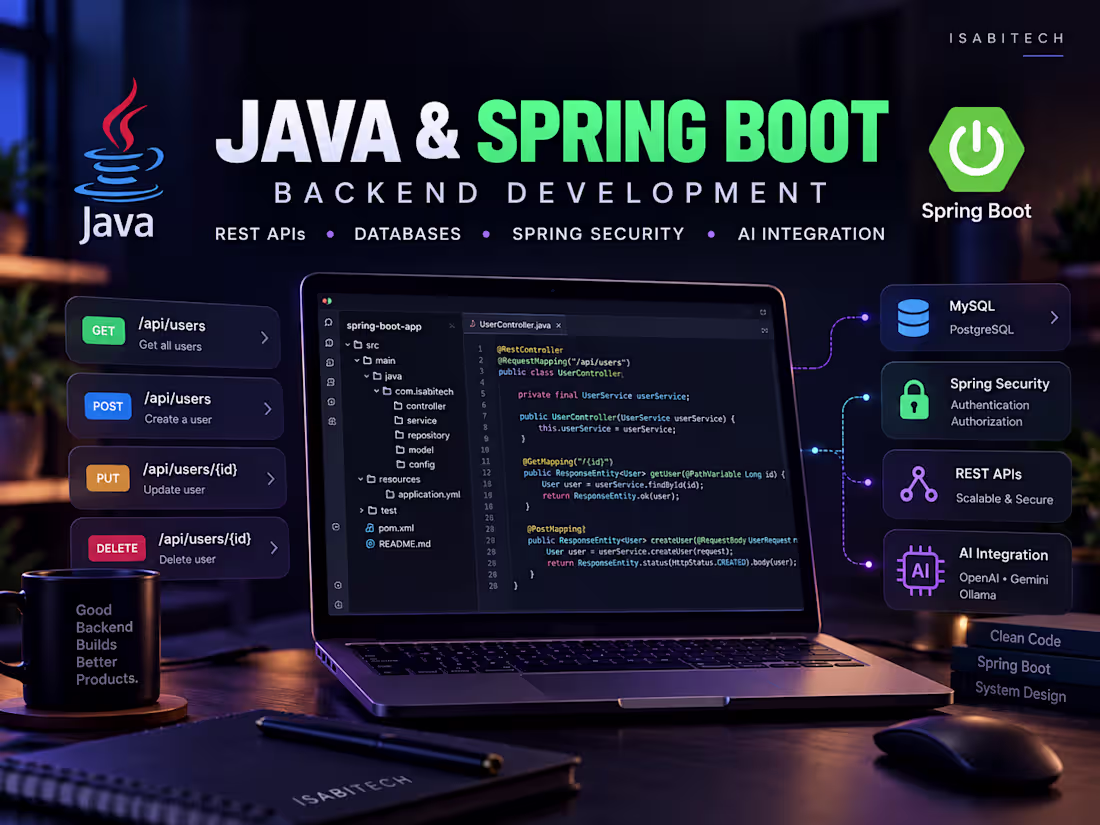Image resolution: width=1100 pixels, height=825 pixels.
Task: Click the controller folder icon
Action: (x=398, y=405)
